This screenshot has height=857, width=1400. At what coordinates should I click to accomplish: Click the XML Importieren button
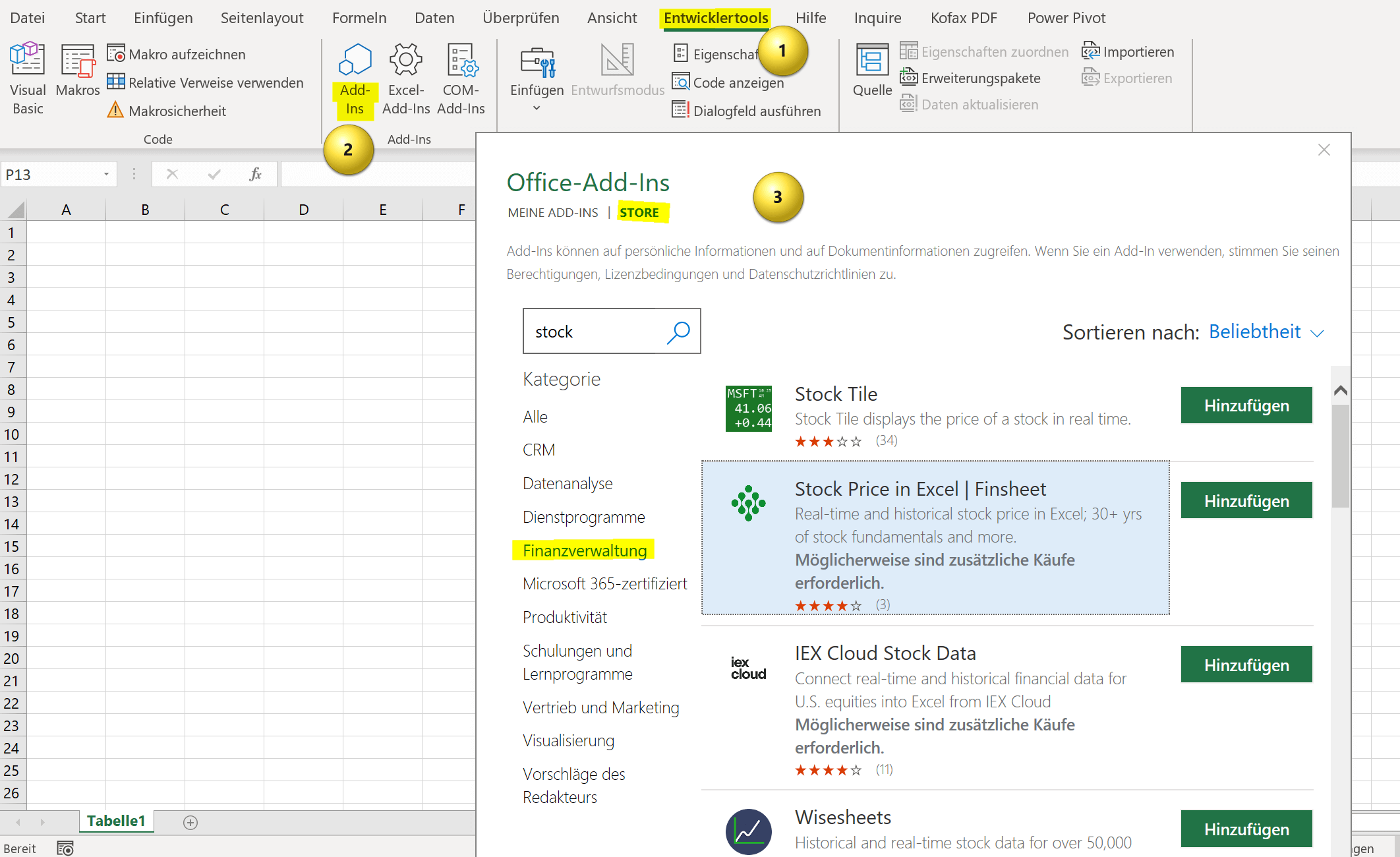[x=1128, y=51]
